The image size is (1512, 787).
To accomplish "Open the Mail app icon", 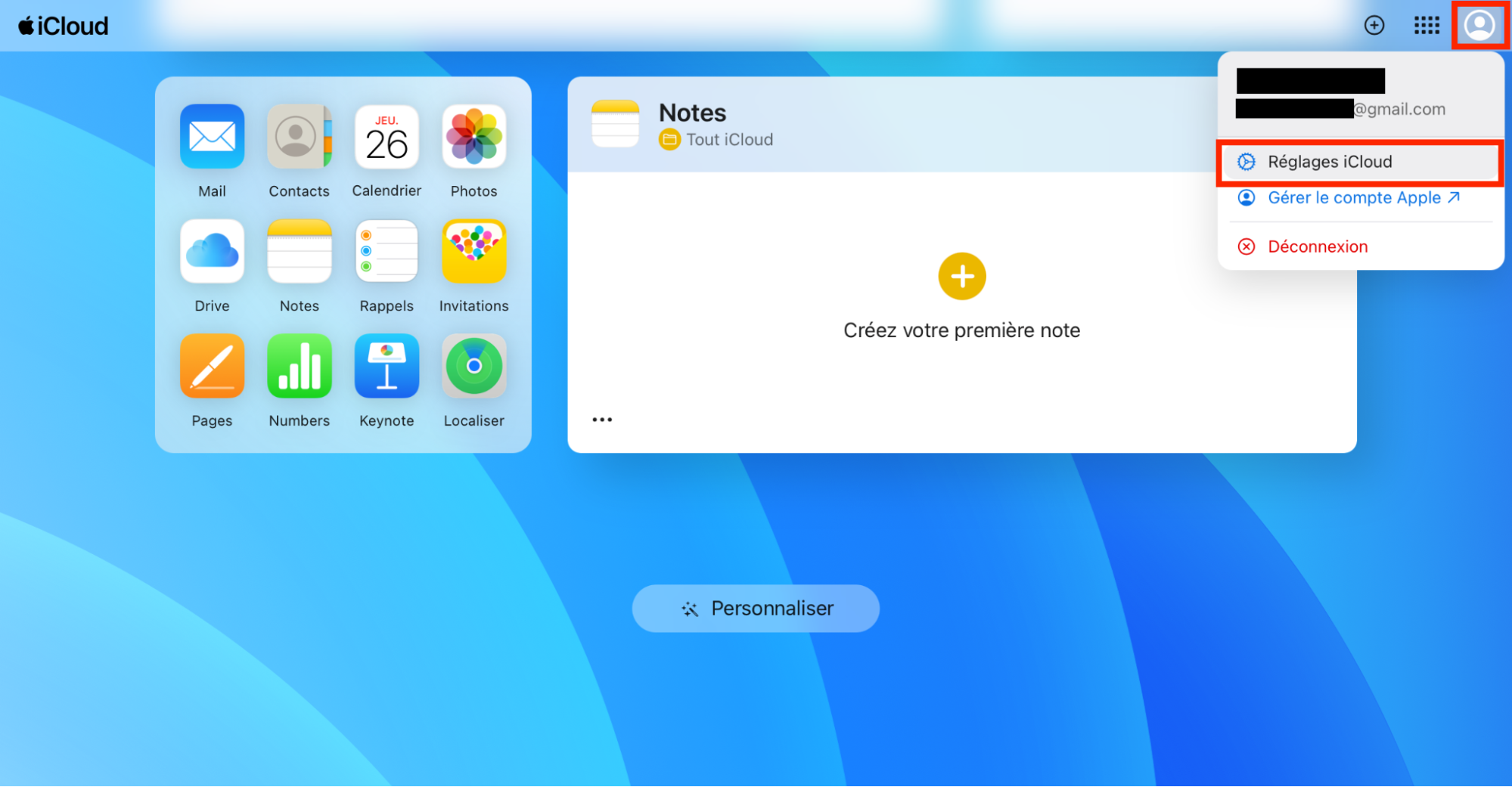I will coord(211,137).
